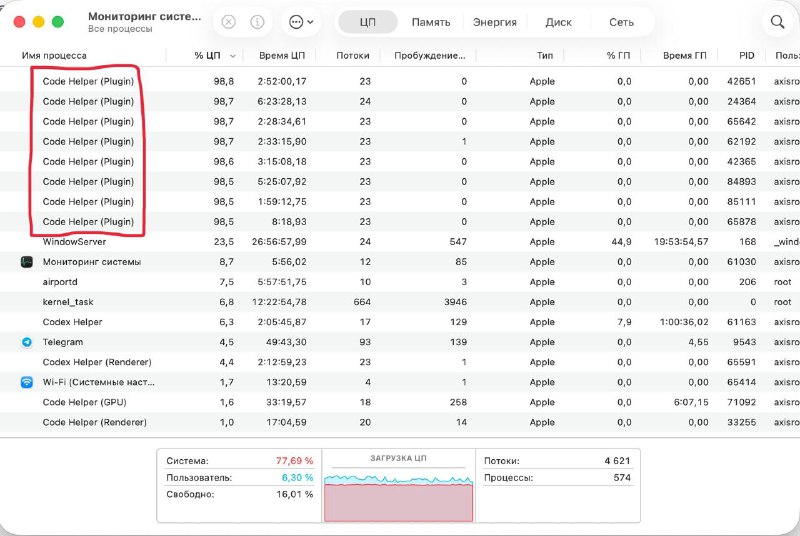Select the Сеть tab

click(x=621, y=22)
